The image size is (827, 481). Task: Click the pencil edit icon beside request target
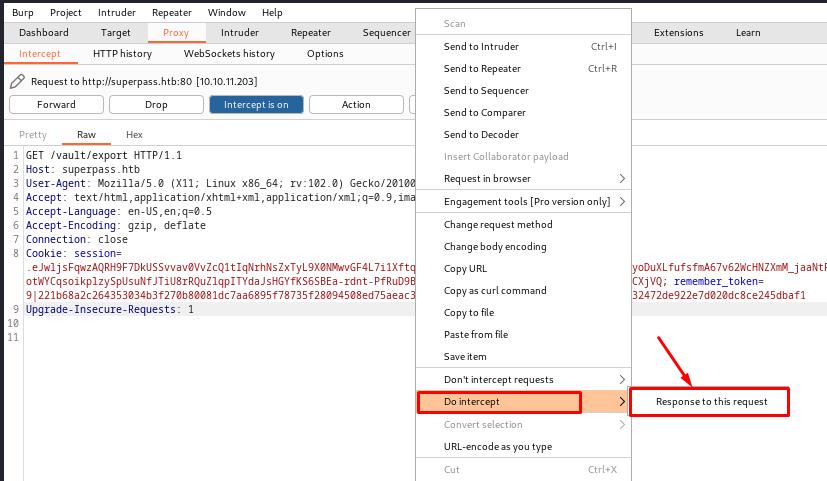(x=17, y=81)
